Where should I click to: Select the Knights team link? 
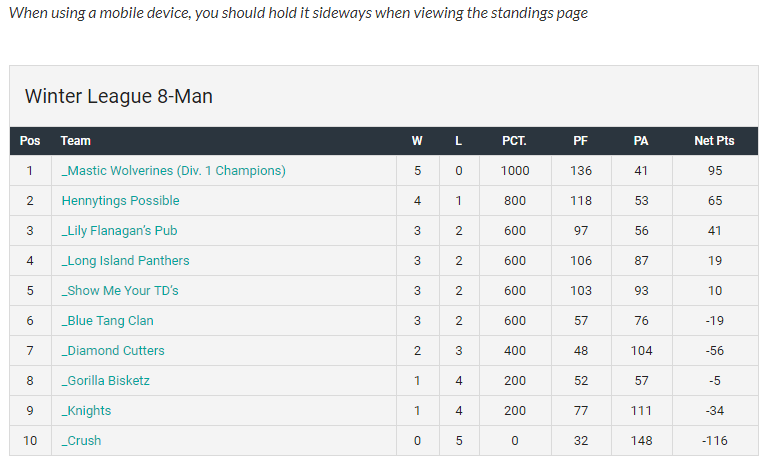point(86,411)
